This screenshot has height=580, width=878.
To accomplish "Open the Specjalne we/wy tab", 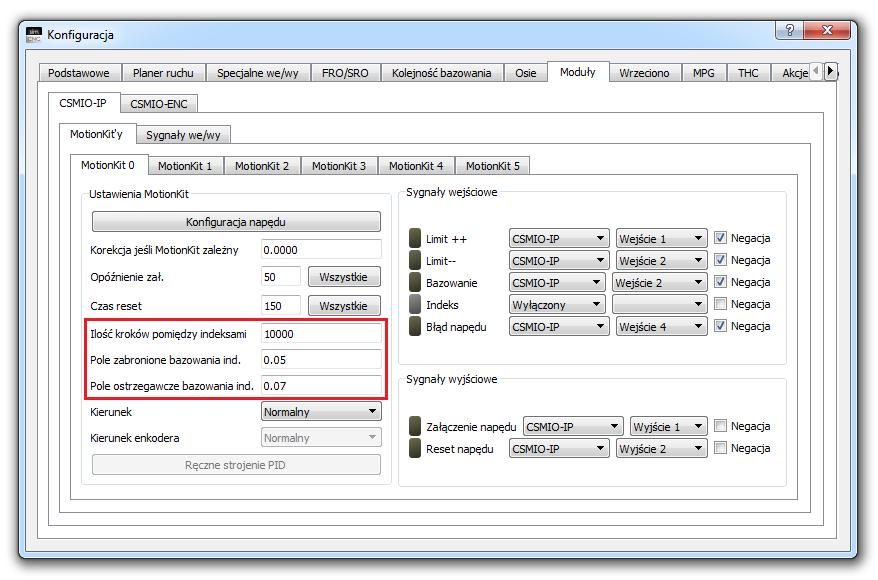I will [x=258, y=73].
